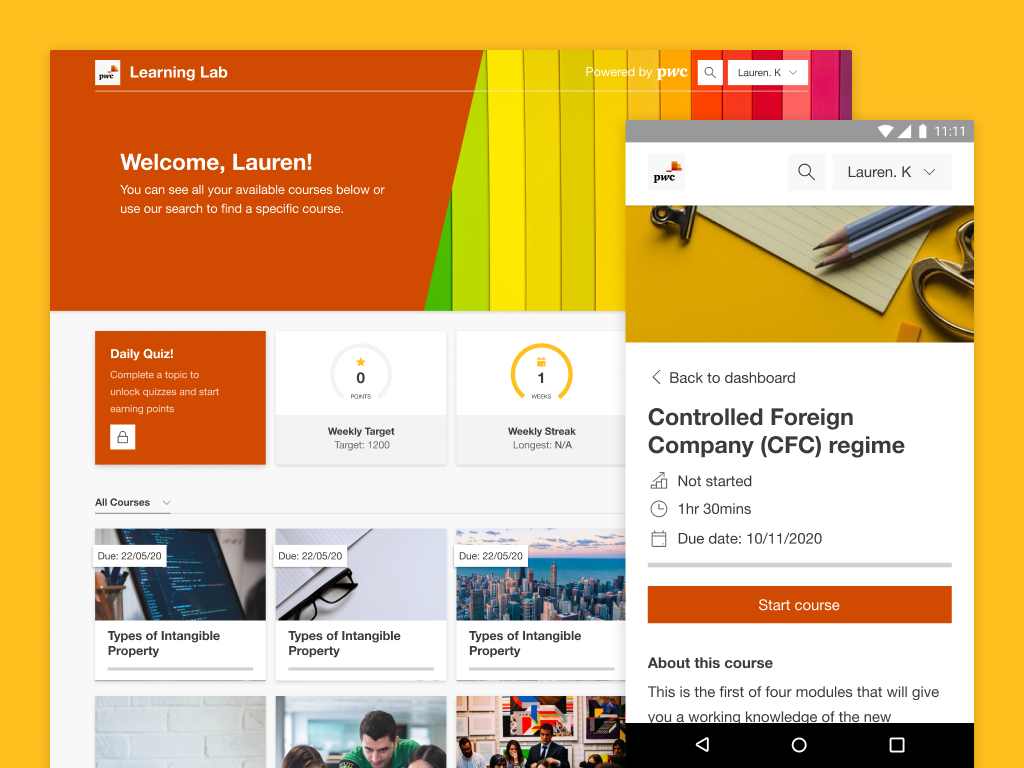The image size is (1024, 768).
Task: Open search in the desktop header
Action: (x=709, y=72)
